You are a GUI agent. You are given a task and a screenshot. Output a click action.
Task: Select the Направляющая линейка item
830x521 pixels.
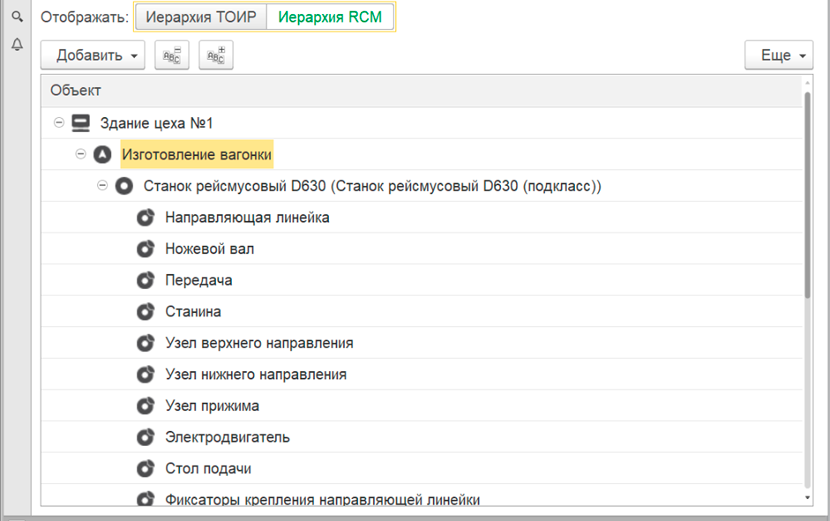tap(422, 217)
